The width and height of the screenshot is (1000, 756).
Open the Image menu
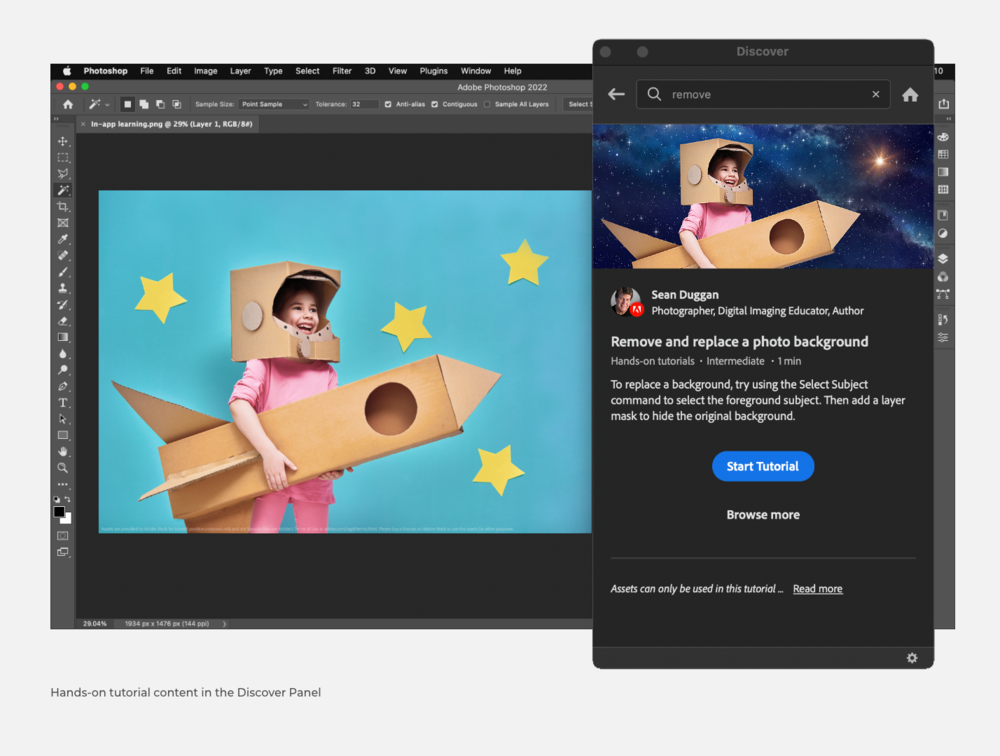click(x=205, y=71)
